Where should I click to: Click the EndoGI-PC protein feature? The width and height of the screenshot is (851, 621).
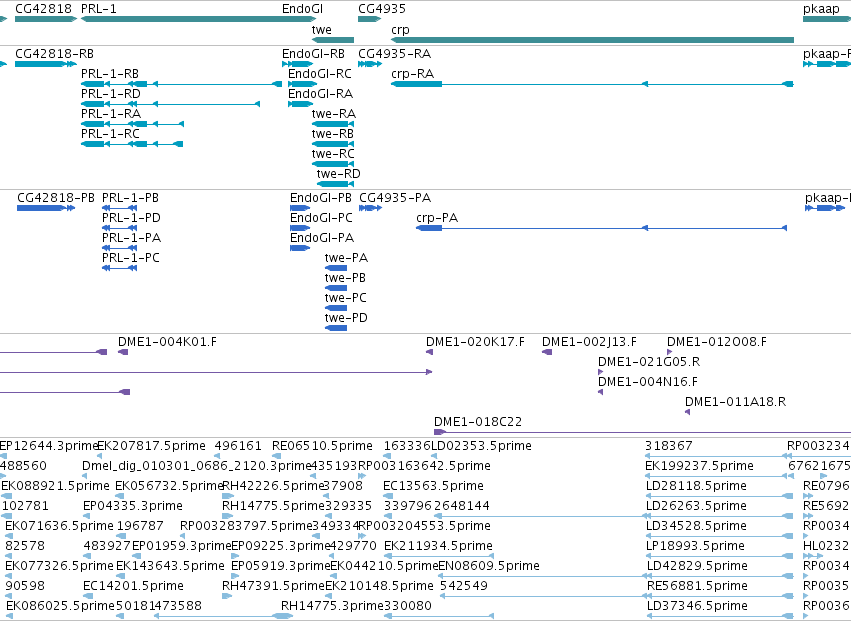click(x=300, y=228)
